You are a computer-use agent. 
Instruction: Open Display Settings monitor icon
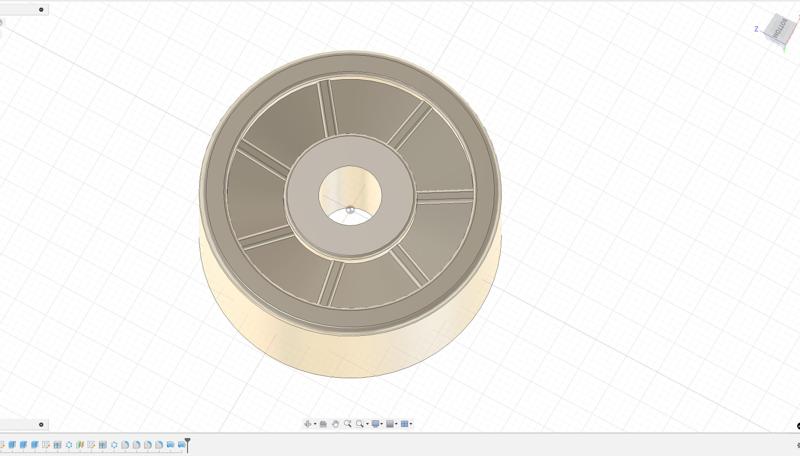pos(376,424)
